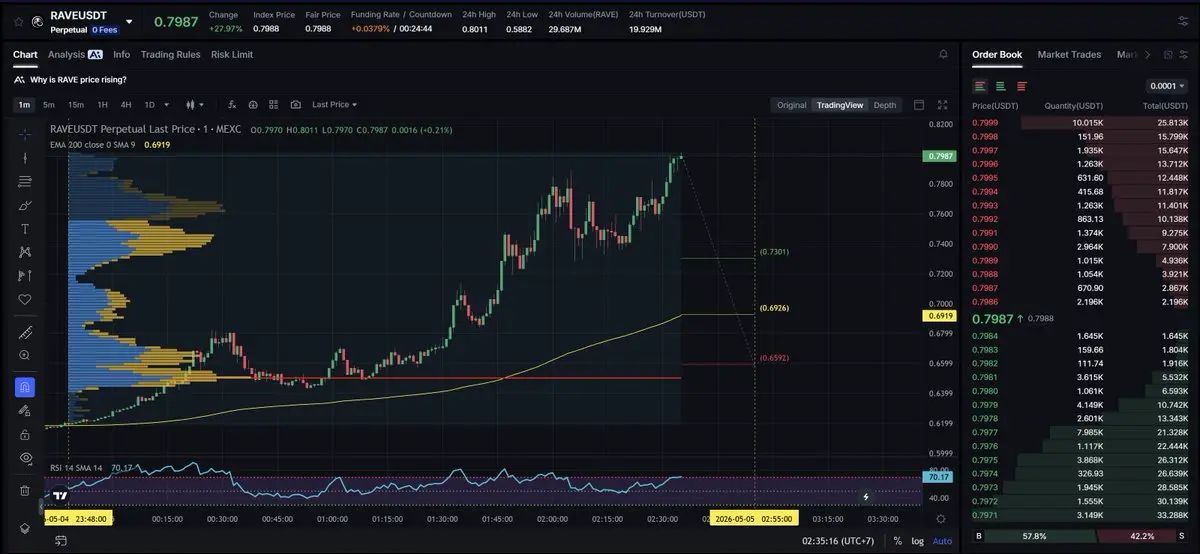The height and width of the screenshot is (554, 1200).
Task: Switch chart to TradingView view
Action: pos(839,105)
